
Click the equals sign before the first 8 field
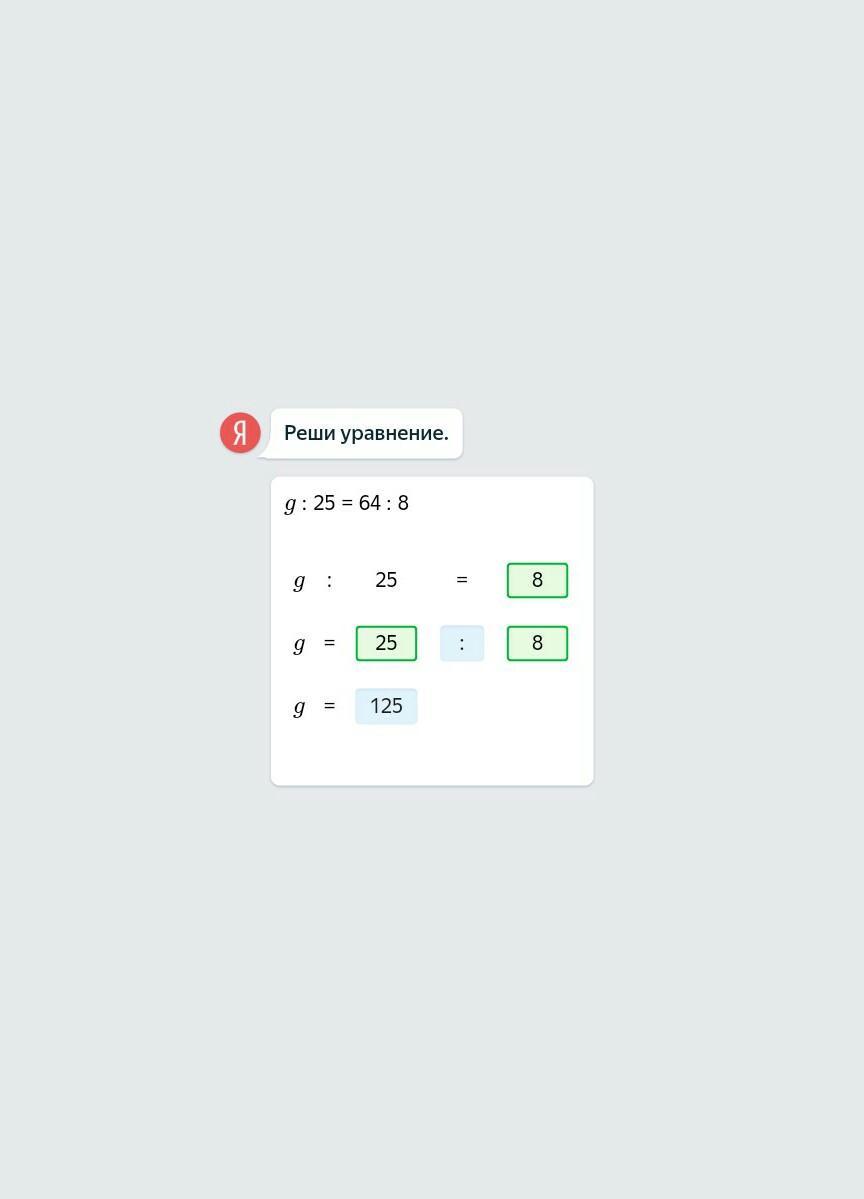click(x=462, y=580)
